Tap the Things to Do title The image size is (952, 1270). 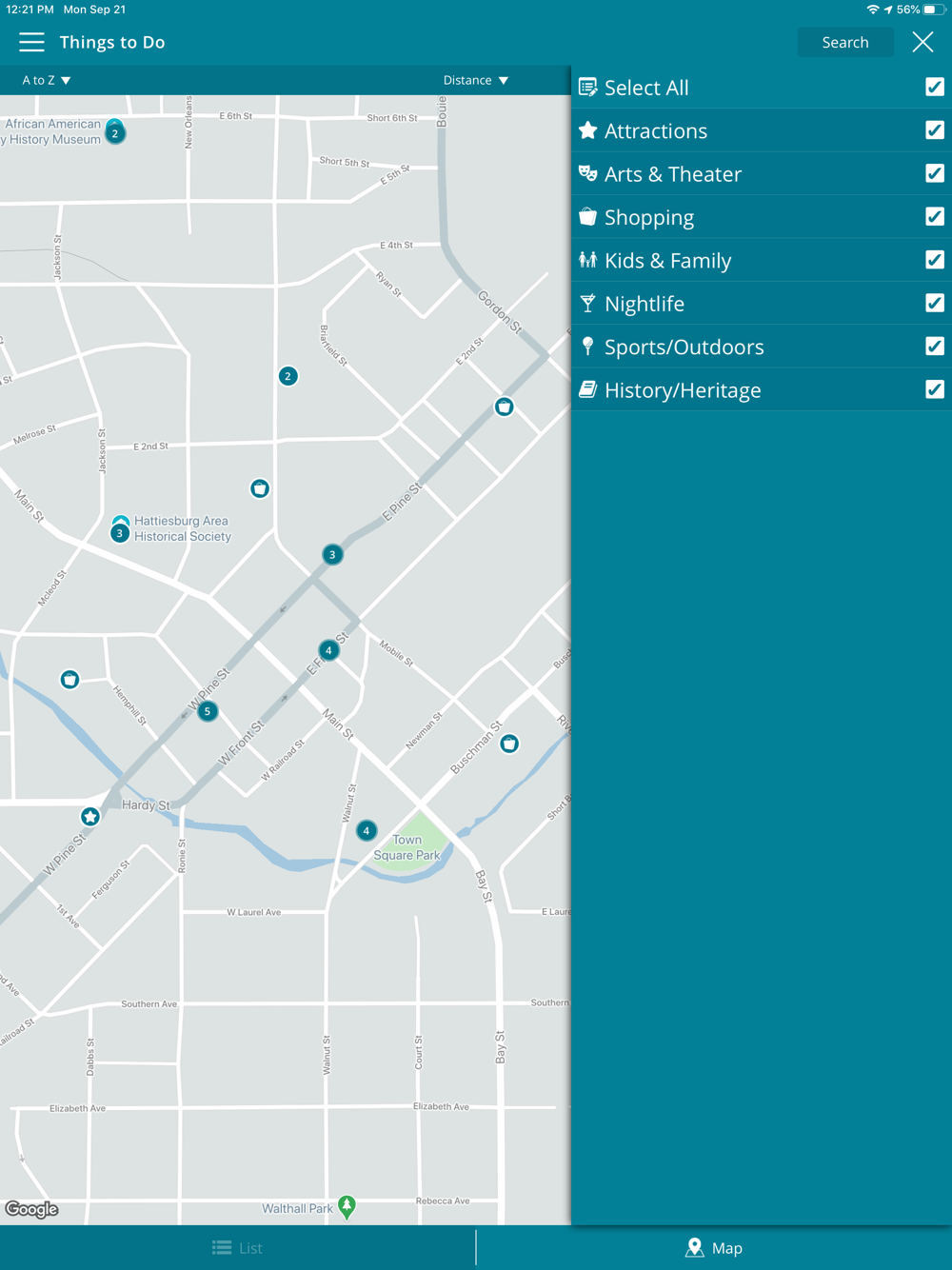point(112,42)
